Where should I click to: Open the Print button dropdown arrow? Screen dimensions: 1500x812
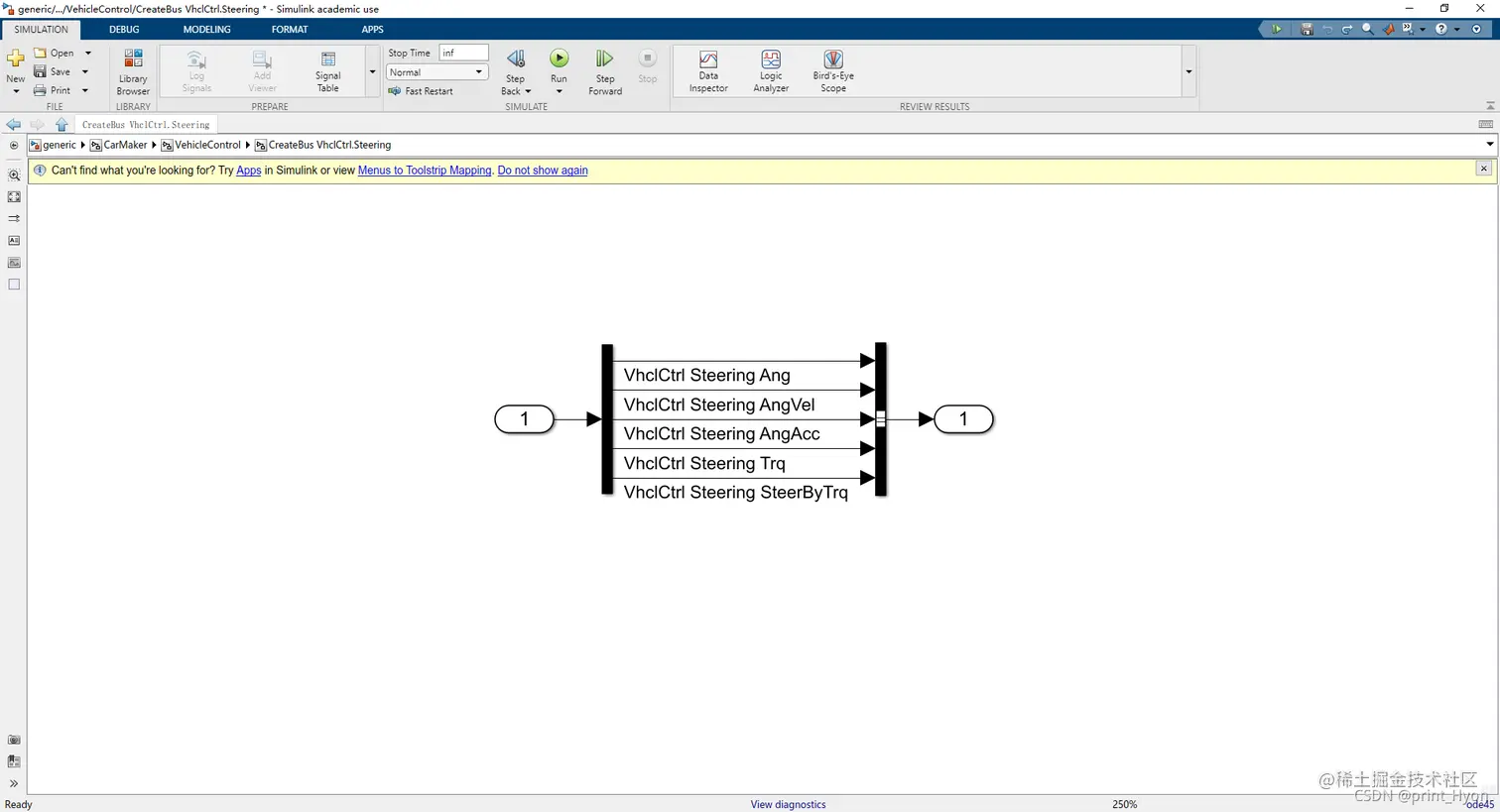tap(84, 91)
